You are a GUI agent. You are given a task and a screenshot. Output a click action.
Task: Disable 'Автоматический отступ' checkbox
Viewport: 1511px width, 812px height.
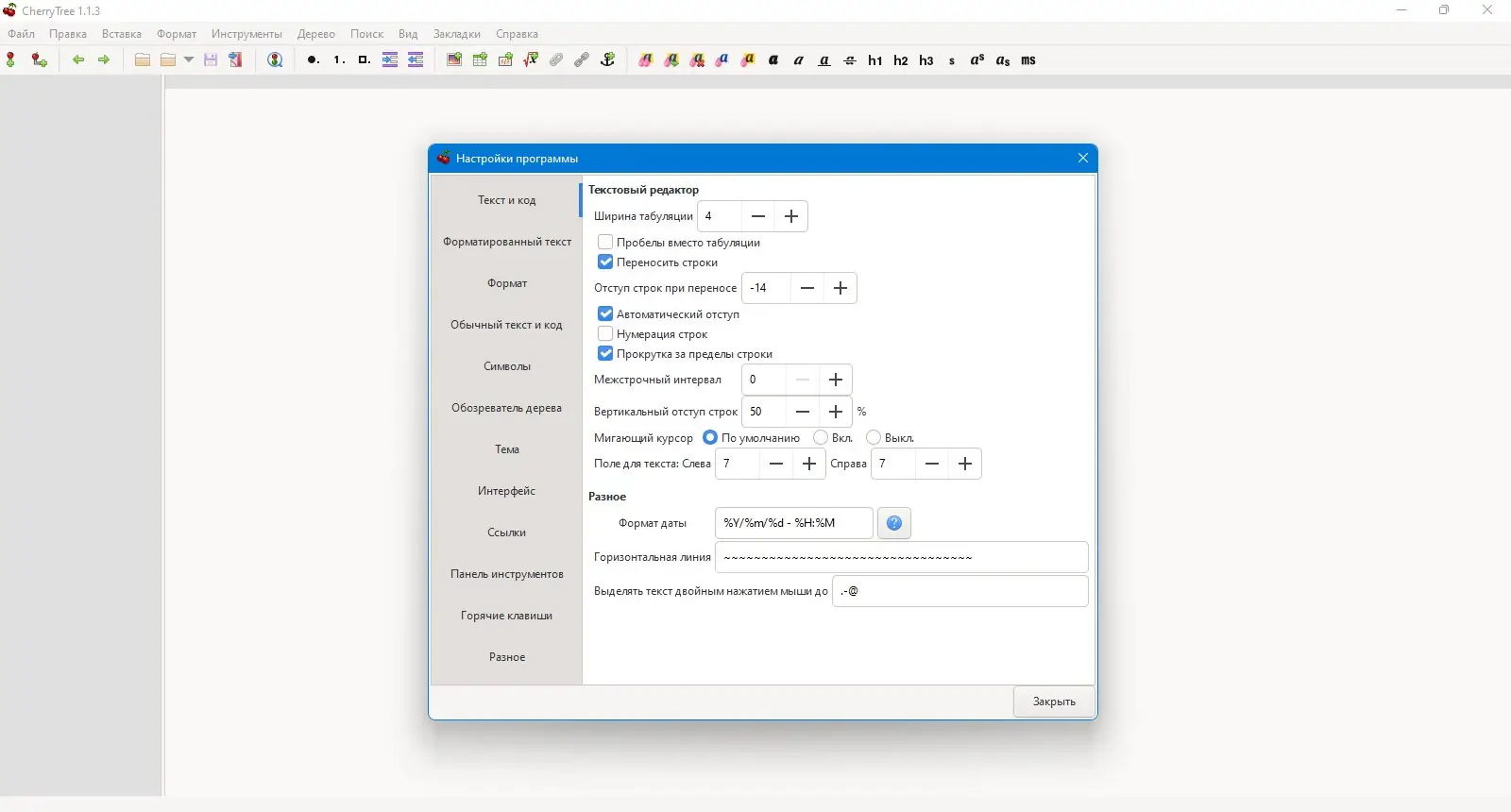[605, 314]
